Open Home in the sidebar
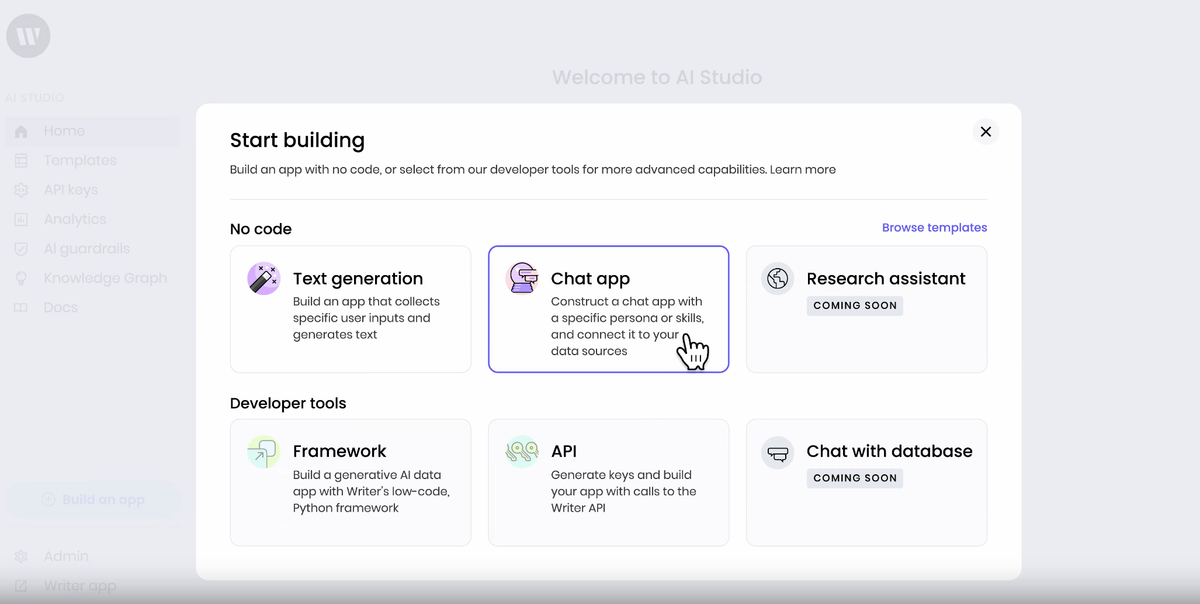Viewport: 1200px width, 604px height. pos(64,131)
